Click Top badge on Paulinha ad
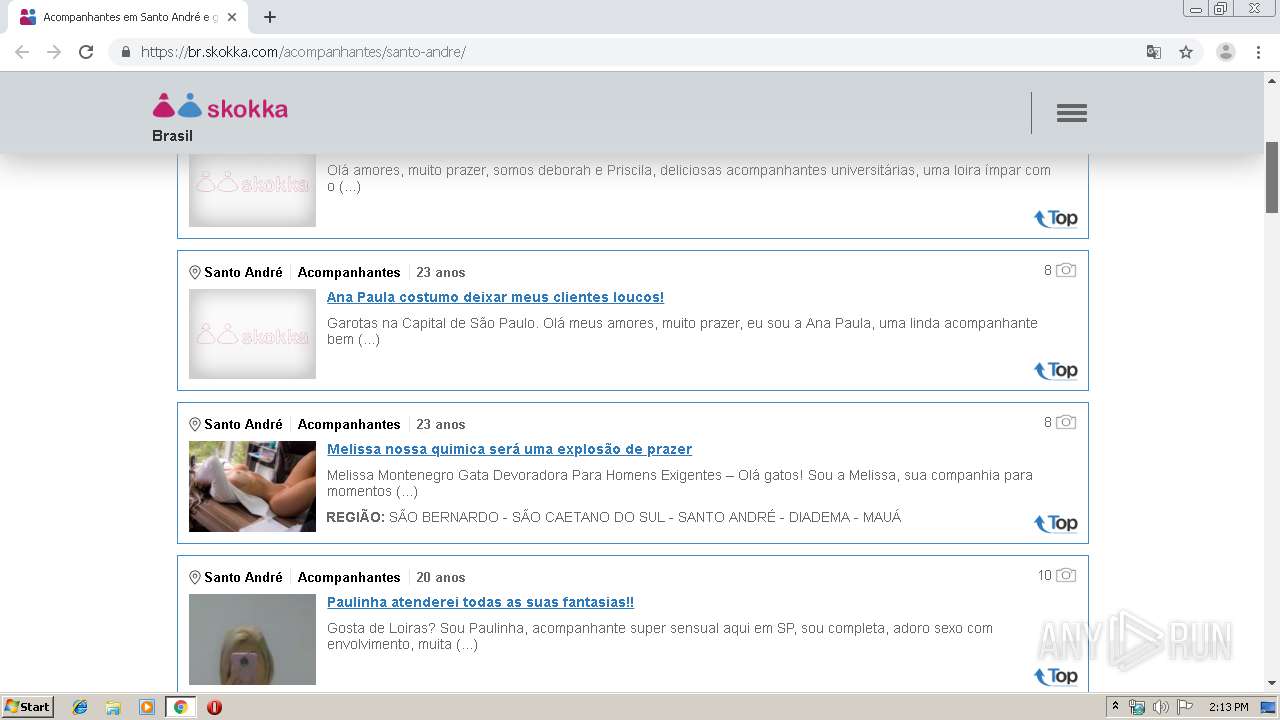Viewport: 1280px width, 720px height. (1056, 677)
